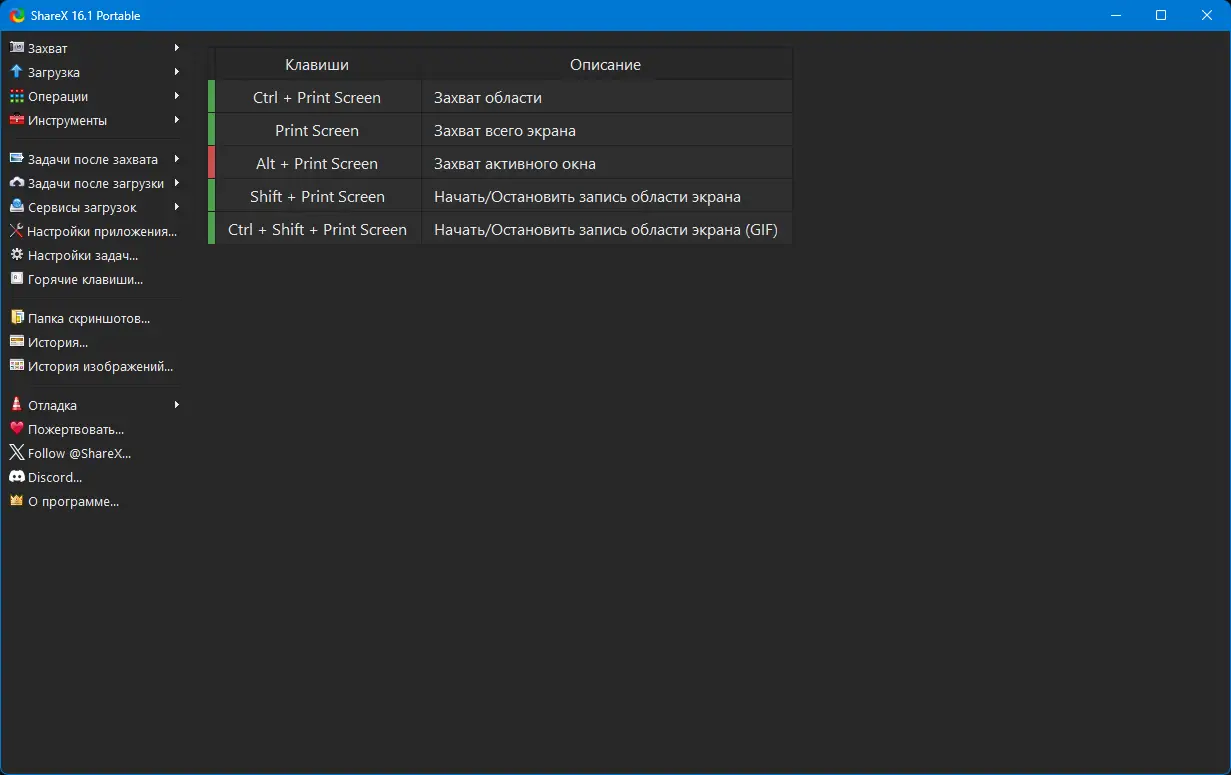Image resolution: width=1231 pixels, height=775 pixels.
Task: Click Ctrl + Shift + Print Screen cell
Action: click(317, 229)
